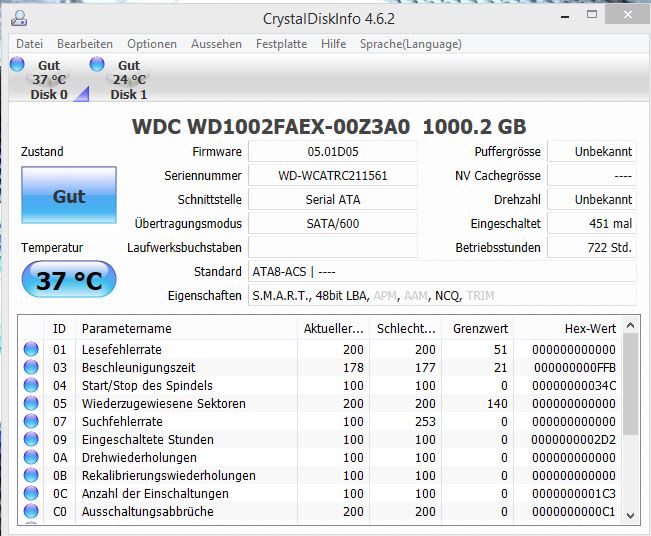Click the NV Cachegrösse value field
Viewport: 651px width, 536px height.
tap(592, 176)
